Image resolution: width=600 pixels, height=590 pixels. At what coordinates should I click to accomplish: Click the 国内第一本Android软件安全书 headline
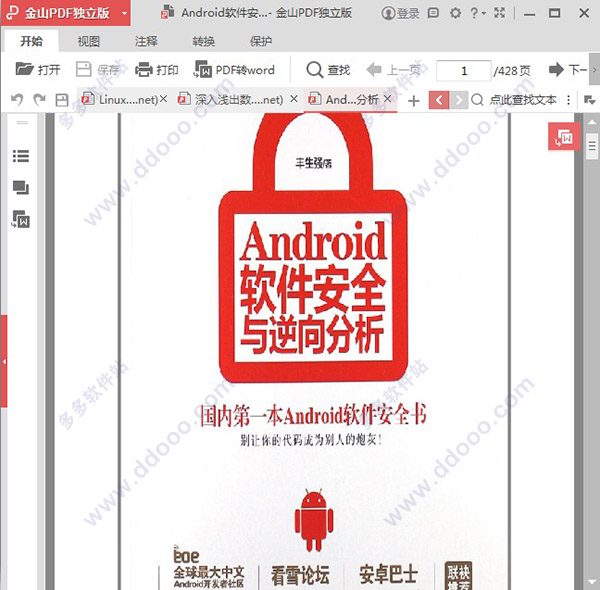coord(313,415)
